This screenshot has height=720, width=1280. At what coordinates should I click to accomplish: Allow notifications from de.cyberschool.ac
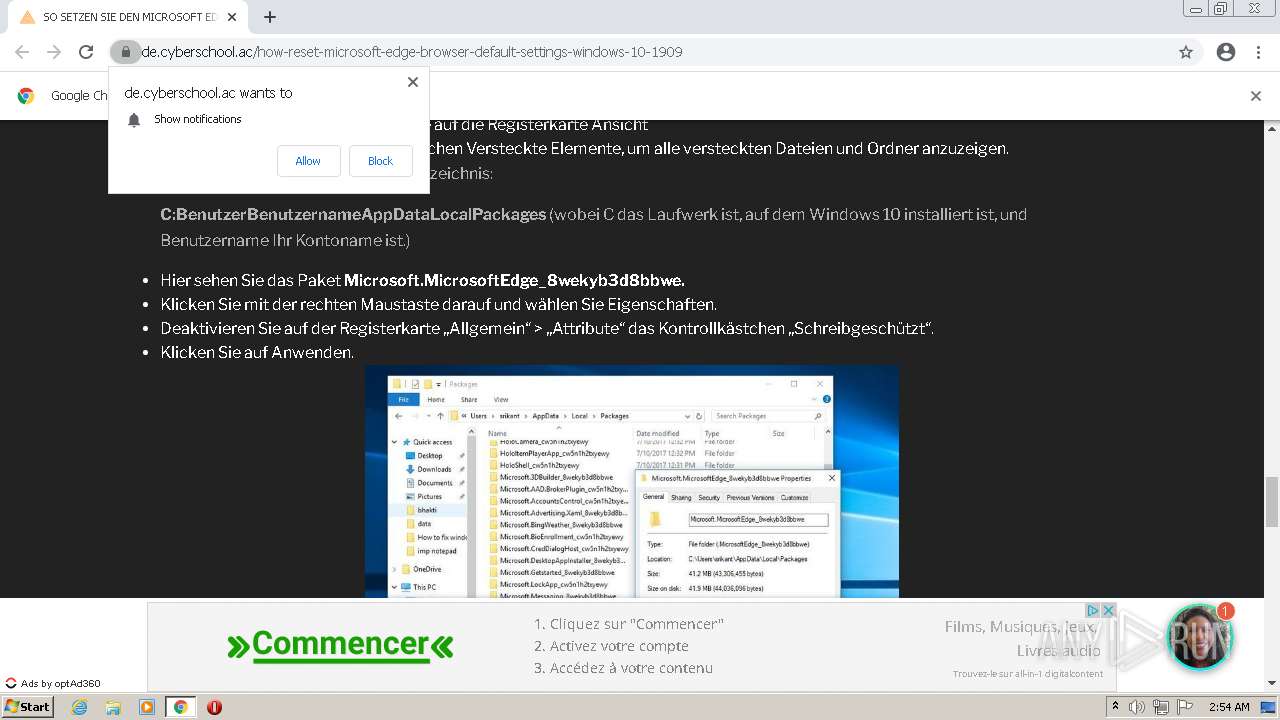[x=308, y=161]
